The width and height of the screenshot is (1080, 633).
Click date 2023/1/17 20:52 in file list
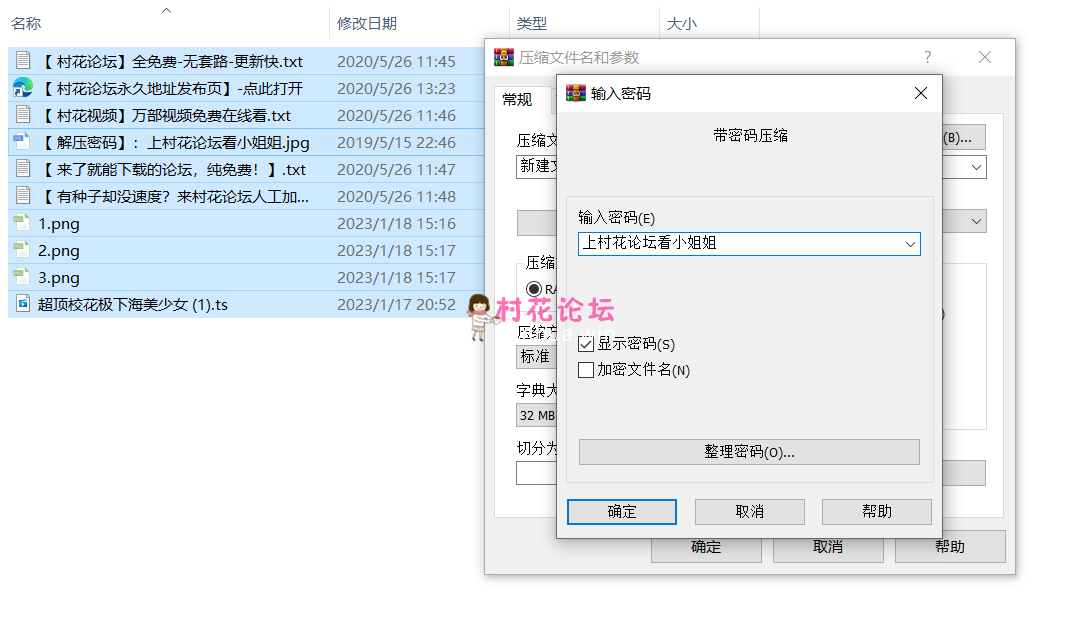coord(396,304)
